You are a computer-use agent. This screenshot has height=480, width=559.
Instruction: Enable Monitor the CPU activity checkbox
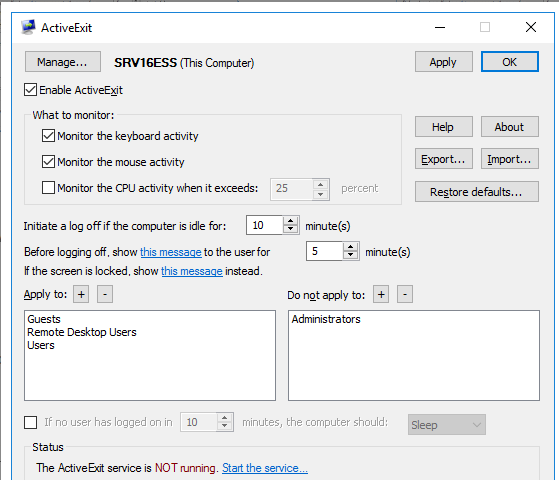(x=48, y=188)
